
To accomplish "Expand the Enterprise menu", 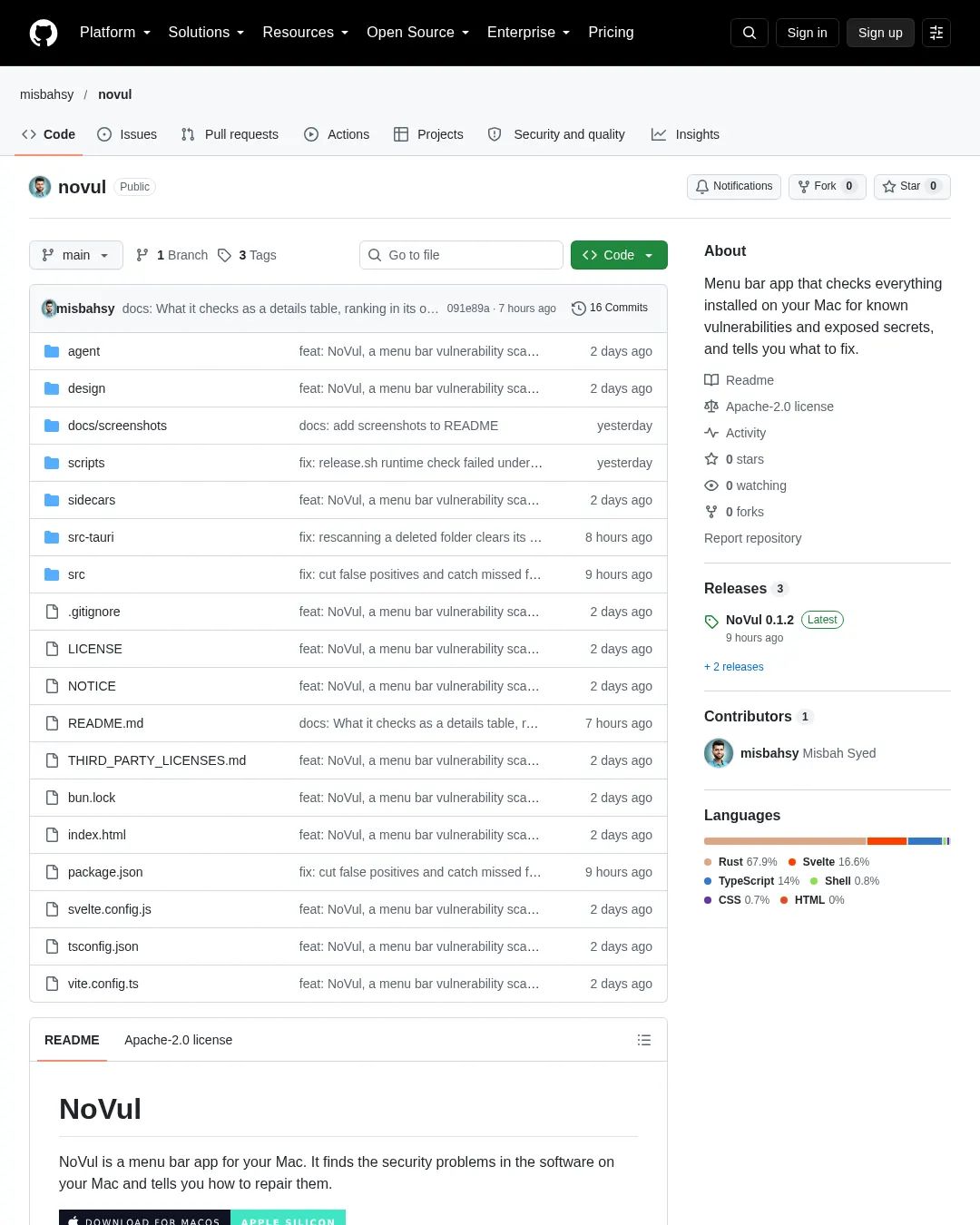I will pyautogui.click(x=529, y=33).
